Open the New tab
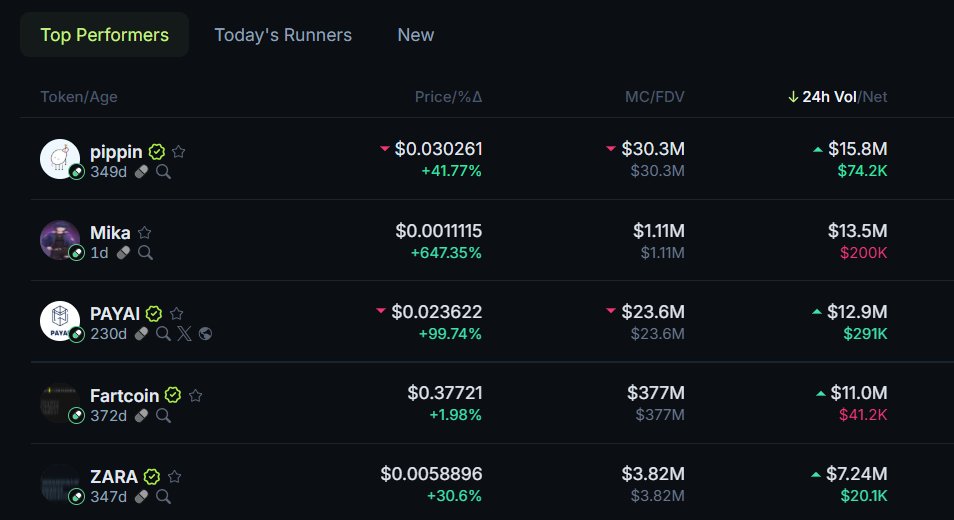The width and height of the screenshot is (954, 520). (416, 35)
